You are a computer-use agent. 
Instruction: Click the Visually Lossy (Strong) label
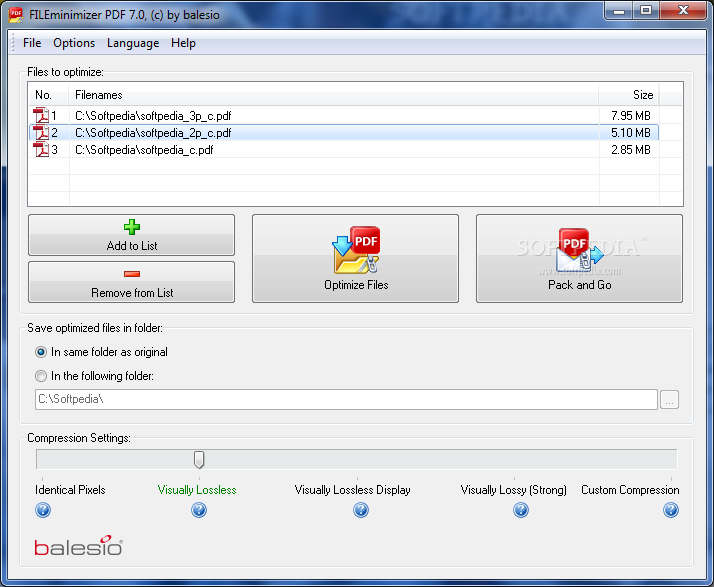(514, 490)
